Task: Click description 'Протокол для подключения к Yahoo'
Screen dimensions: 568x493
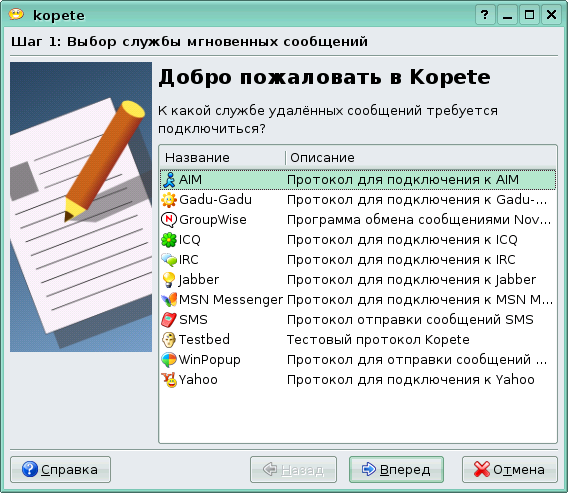Action: [411, 380]
